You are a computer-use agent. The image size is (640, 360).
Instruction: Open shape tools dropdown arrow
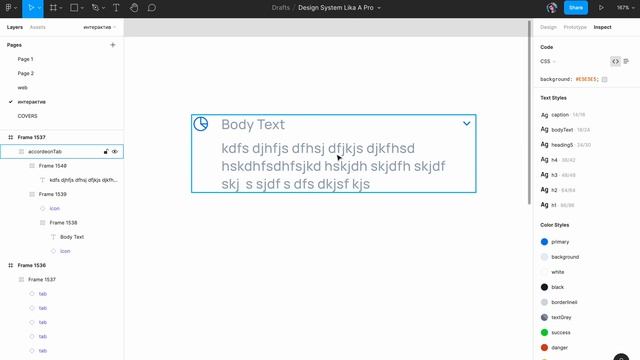(82, 8)
